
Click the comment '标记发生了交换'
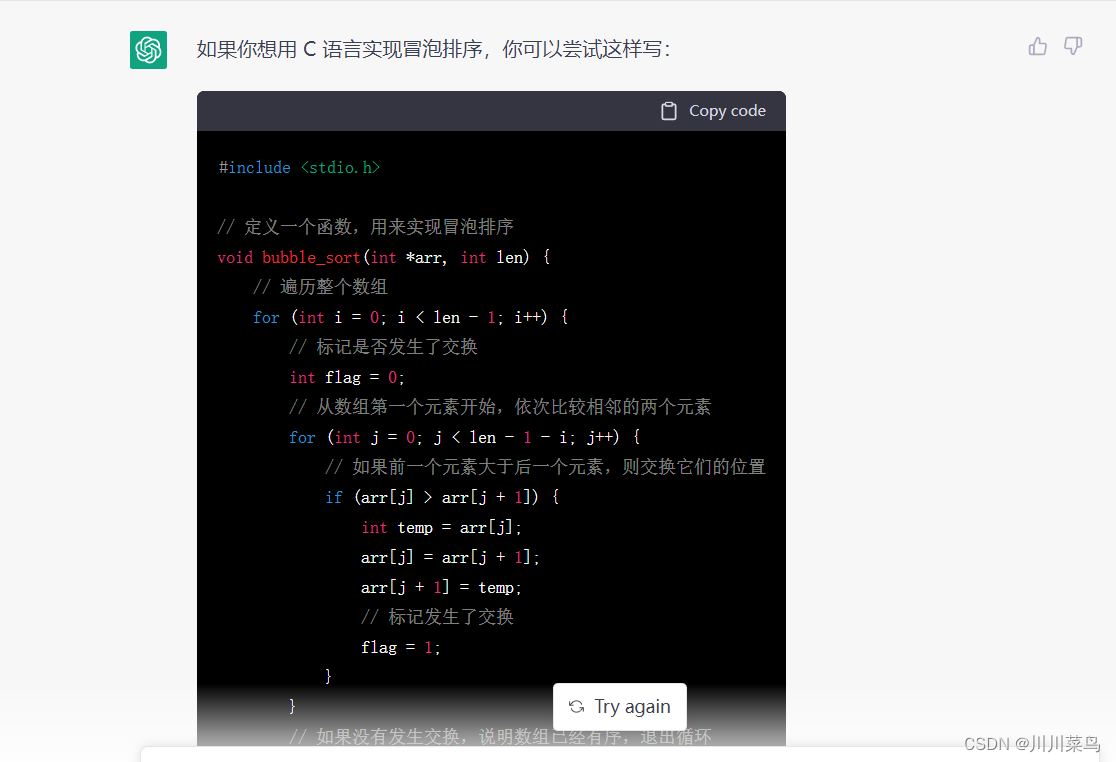point(437,617)
